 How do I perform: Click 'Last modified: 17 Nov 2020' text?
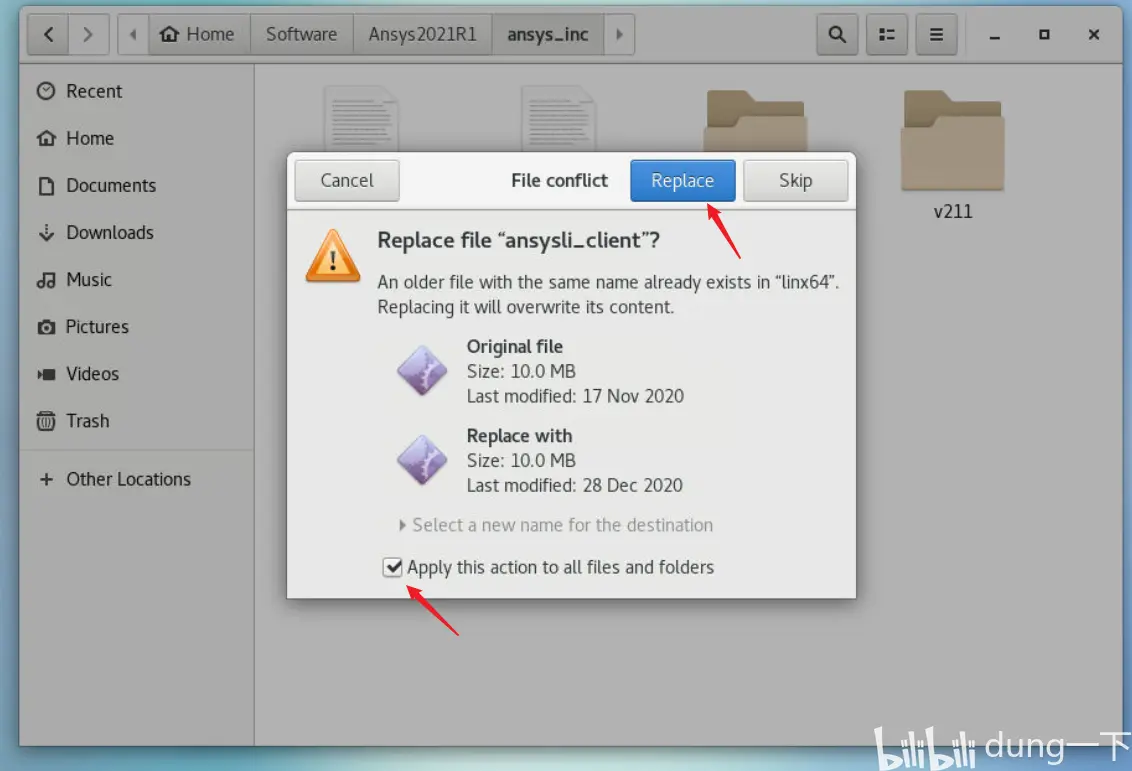pos(575,396)
